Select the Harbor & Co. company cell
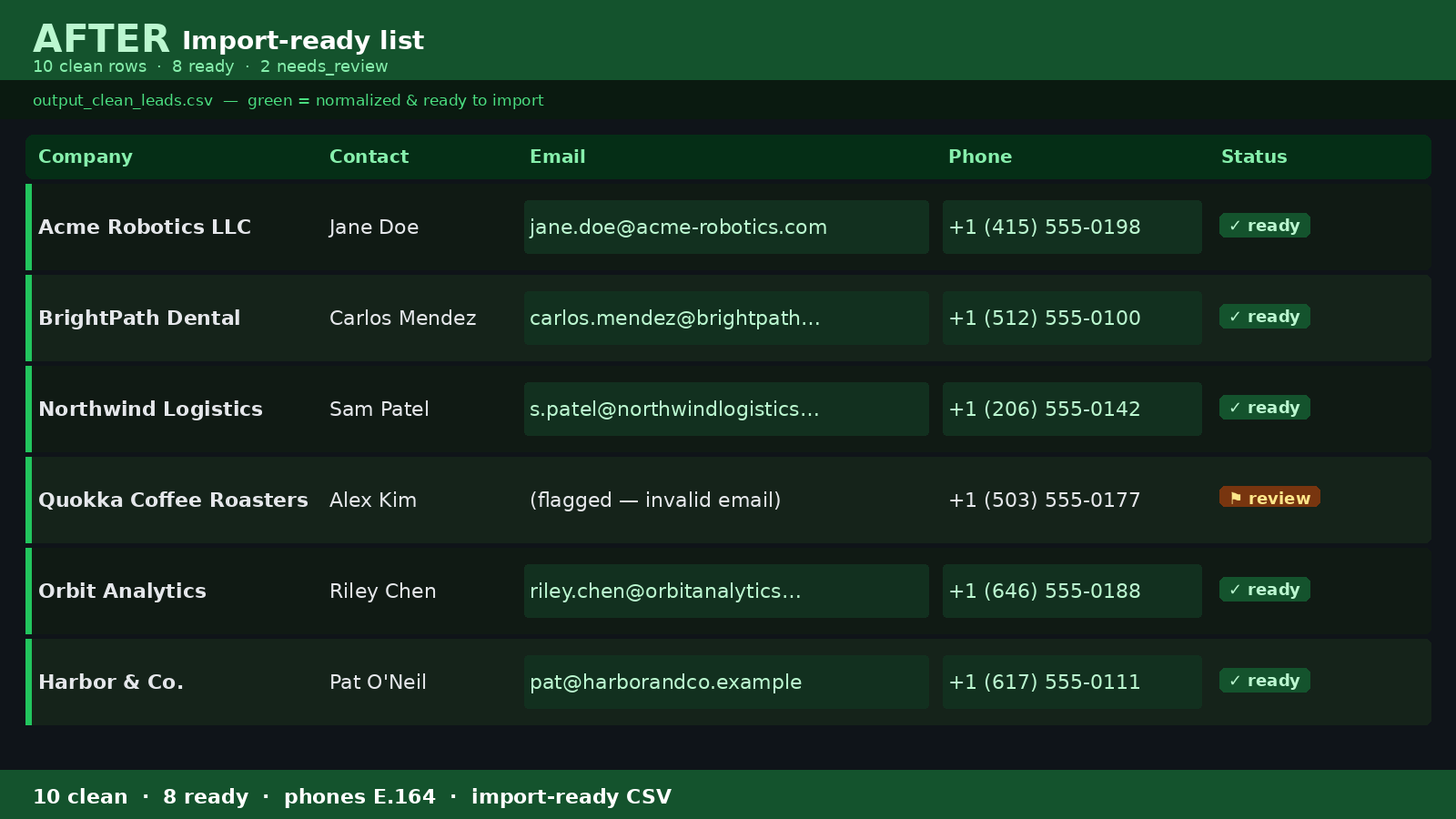1456x819 pixels. (x=111, y=682)
